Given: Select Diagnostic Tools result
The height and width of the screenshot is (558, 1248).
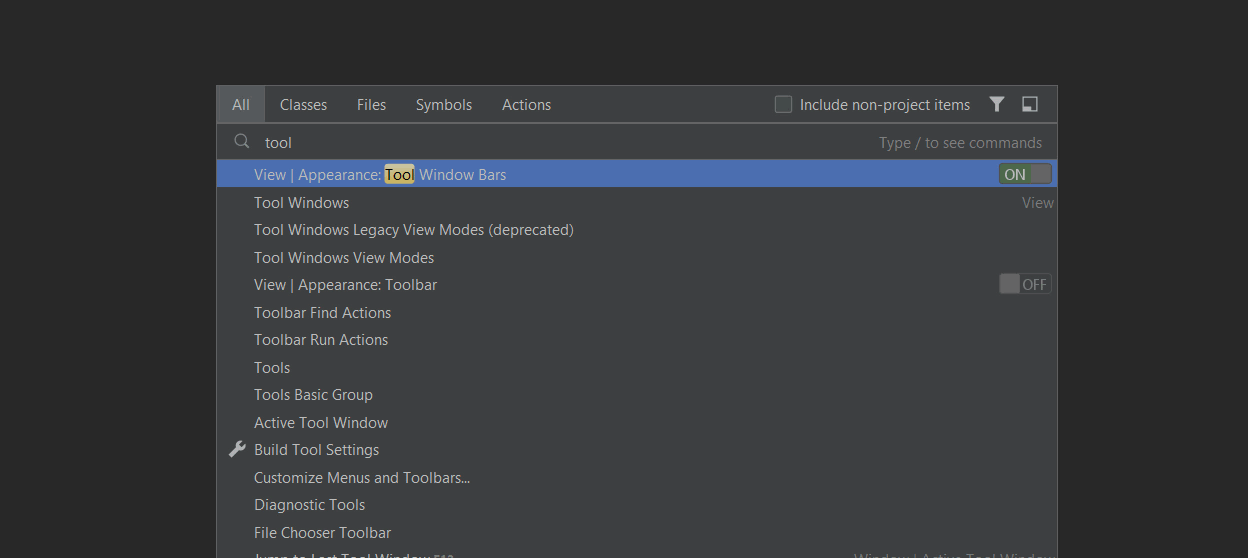Looking at the screenshot, I should [x=637, y=505].
